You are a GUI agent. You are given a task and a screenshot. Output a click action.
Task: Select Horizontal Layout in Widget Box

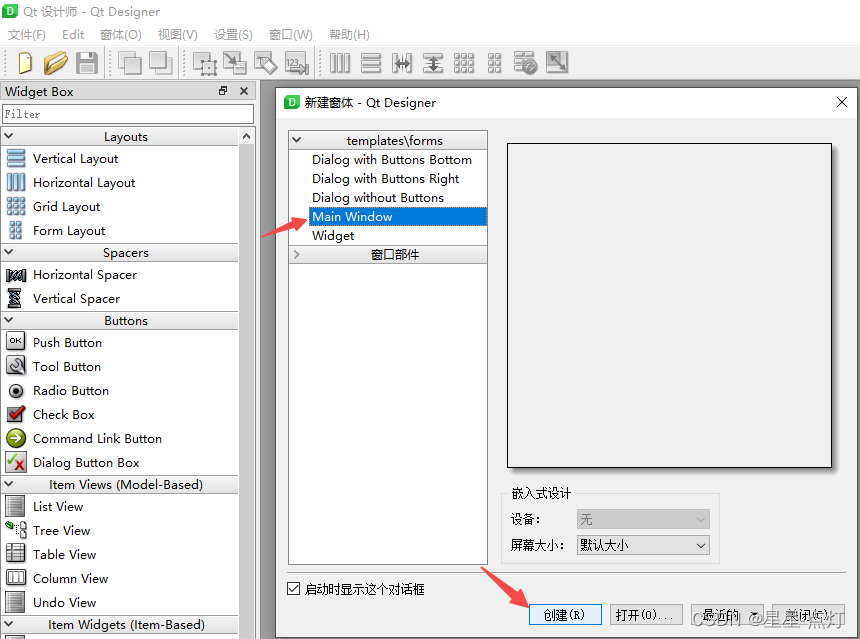click(84, 183)
